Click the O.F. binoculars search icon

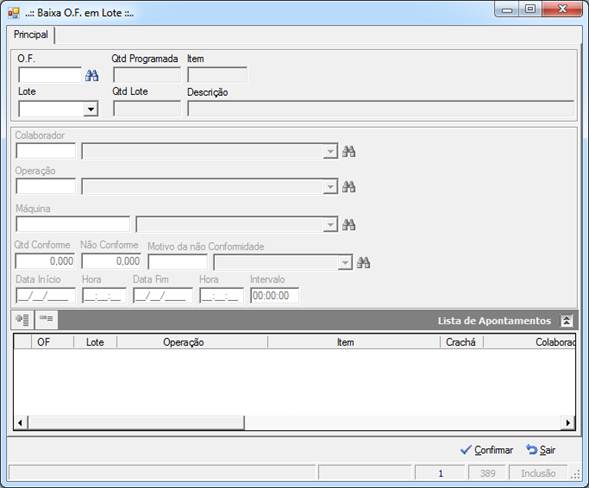[x=92, y=76]
